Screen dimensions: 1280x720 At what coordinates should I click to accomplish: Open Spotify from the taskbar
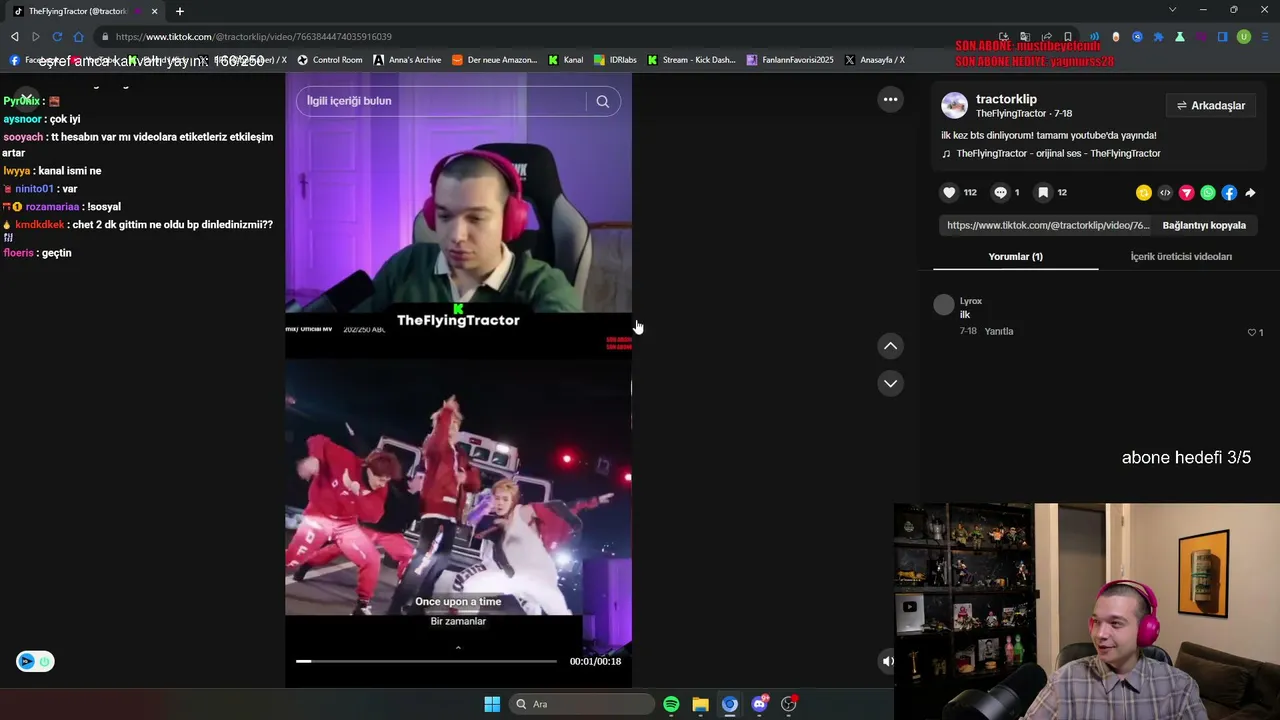[x=671, y=704]
